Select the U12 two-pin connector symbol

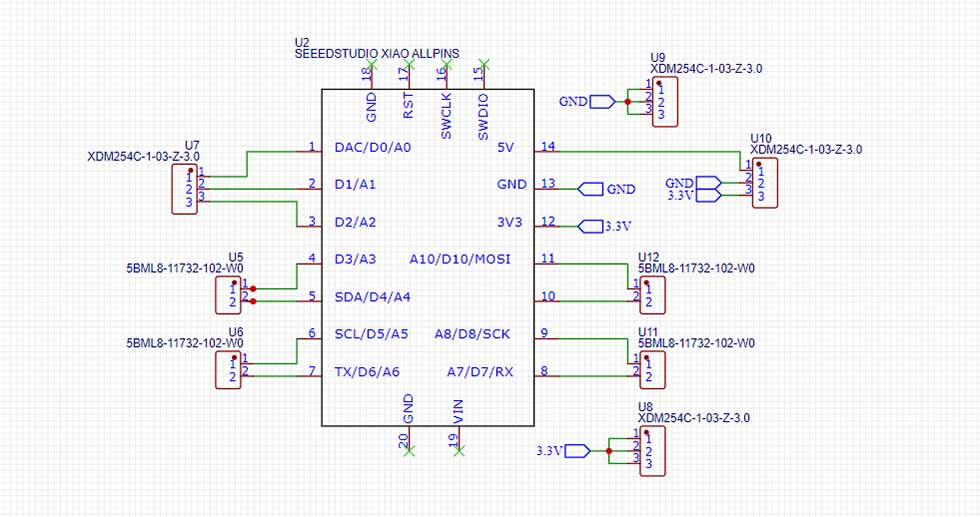pos(652,295)
